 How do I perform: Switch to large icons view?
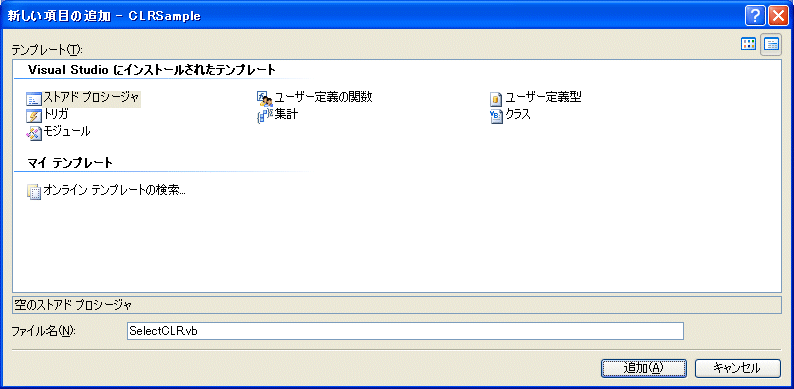pyautogui.click(x=748, y=44)
